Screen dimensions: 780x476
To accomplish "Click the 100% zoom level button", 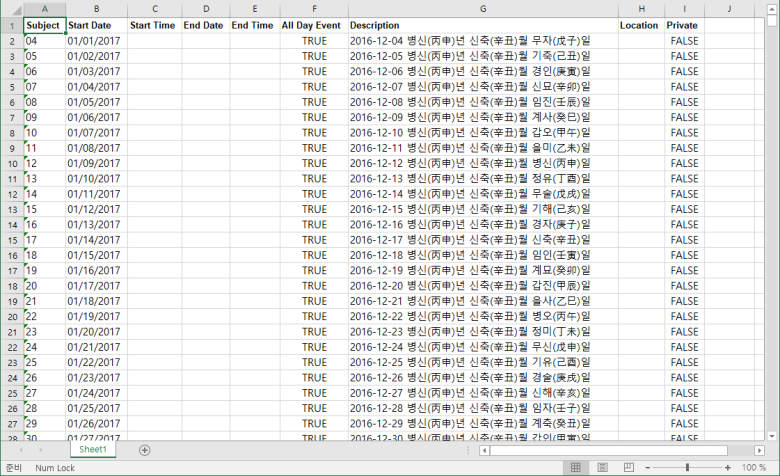I will click(x=754, y=468).
